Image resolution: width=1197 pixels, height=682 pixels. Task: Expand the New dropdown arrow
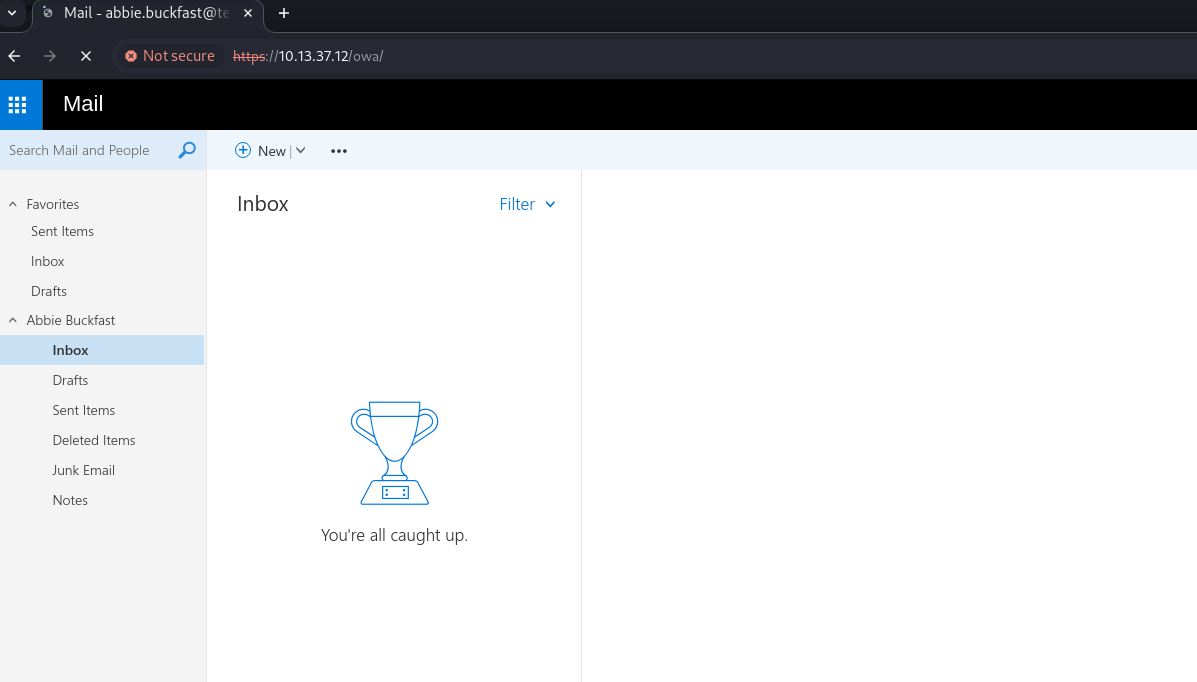[300, 150]
